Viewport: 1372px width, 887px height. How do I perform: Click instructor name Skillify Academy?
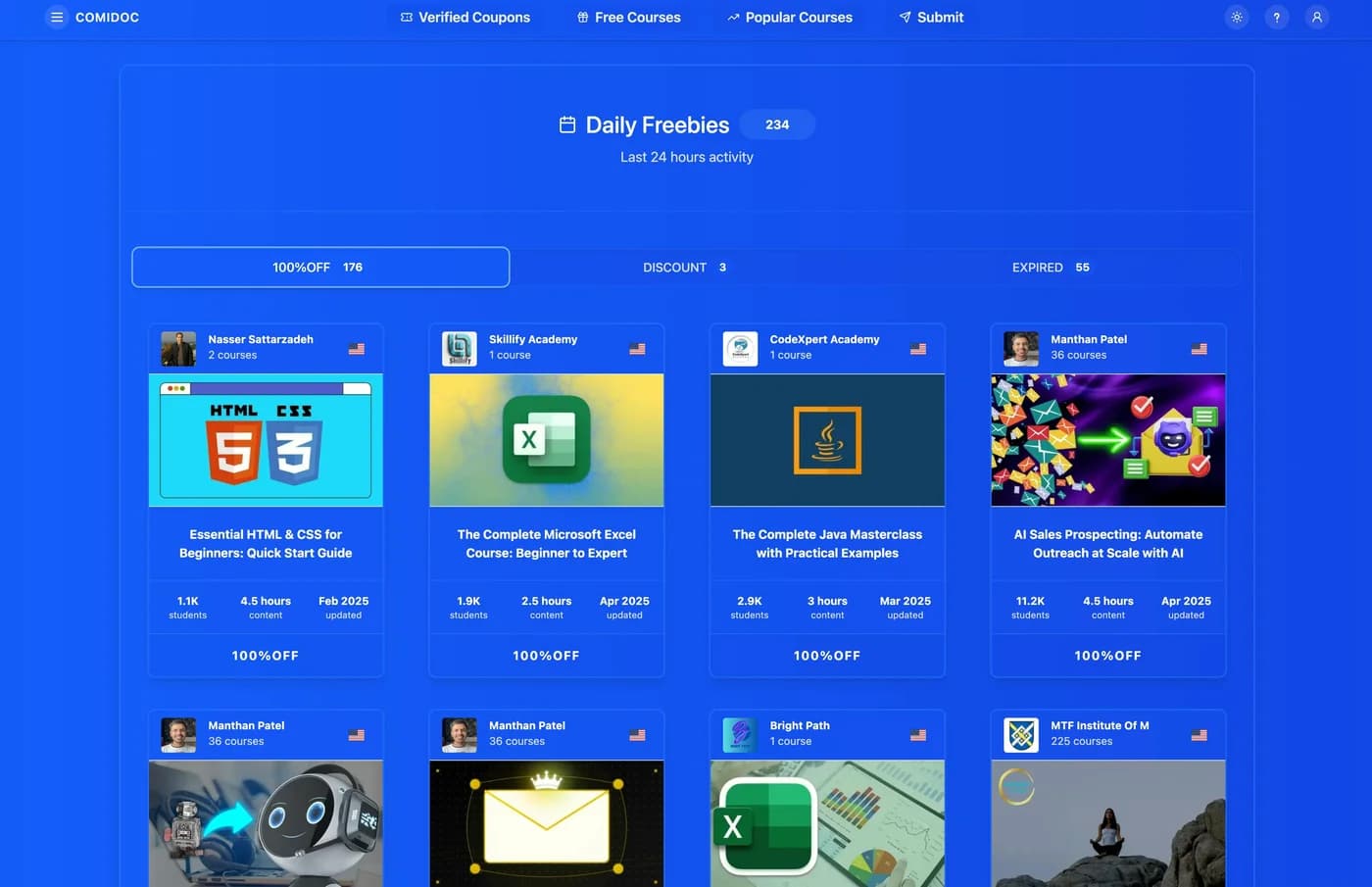click(x=533, y=339)
